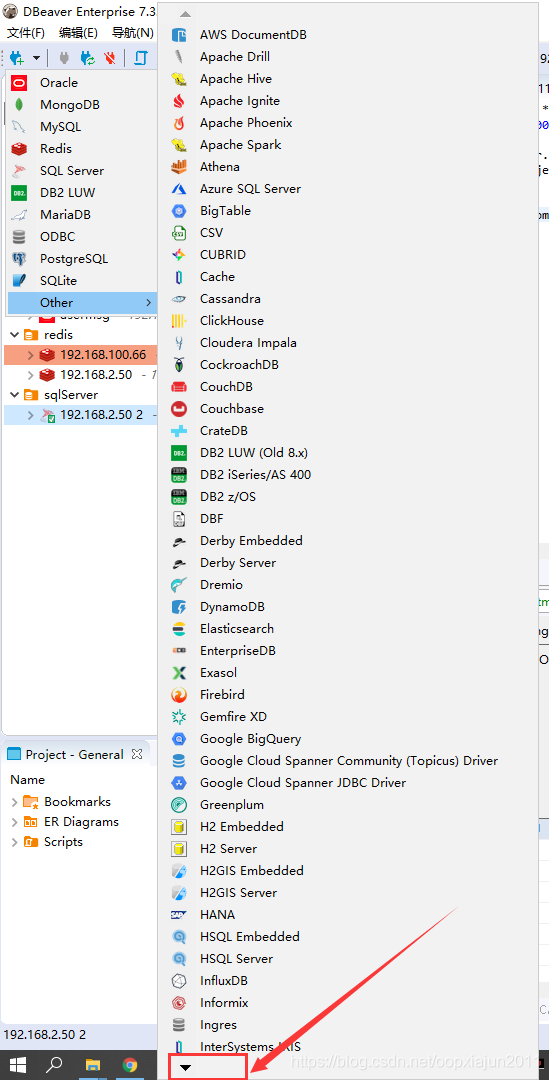Expand the 192.168.2.50 redis connection
This screenshot has height=1080, width=549.
pyautogui.click(x=30, y=375)
